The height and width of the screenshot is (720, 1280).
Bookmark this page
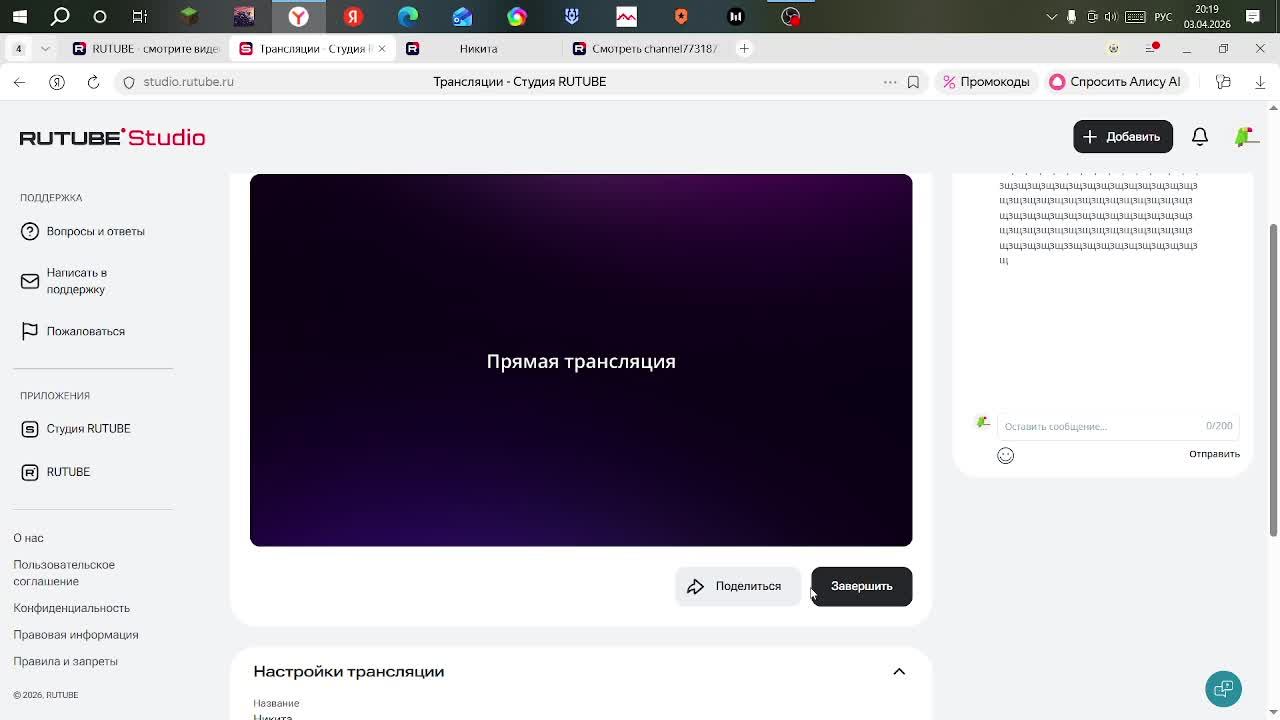pyautogui.click(x=913, y=82)
